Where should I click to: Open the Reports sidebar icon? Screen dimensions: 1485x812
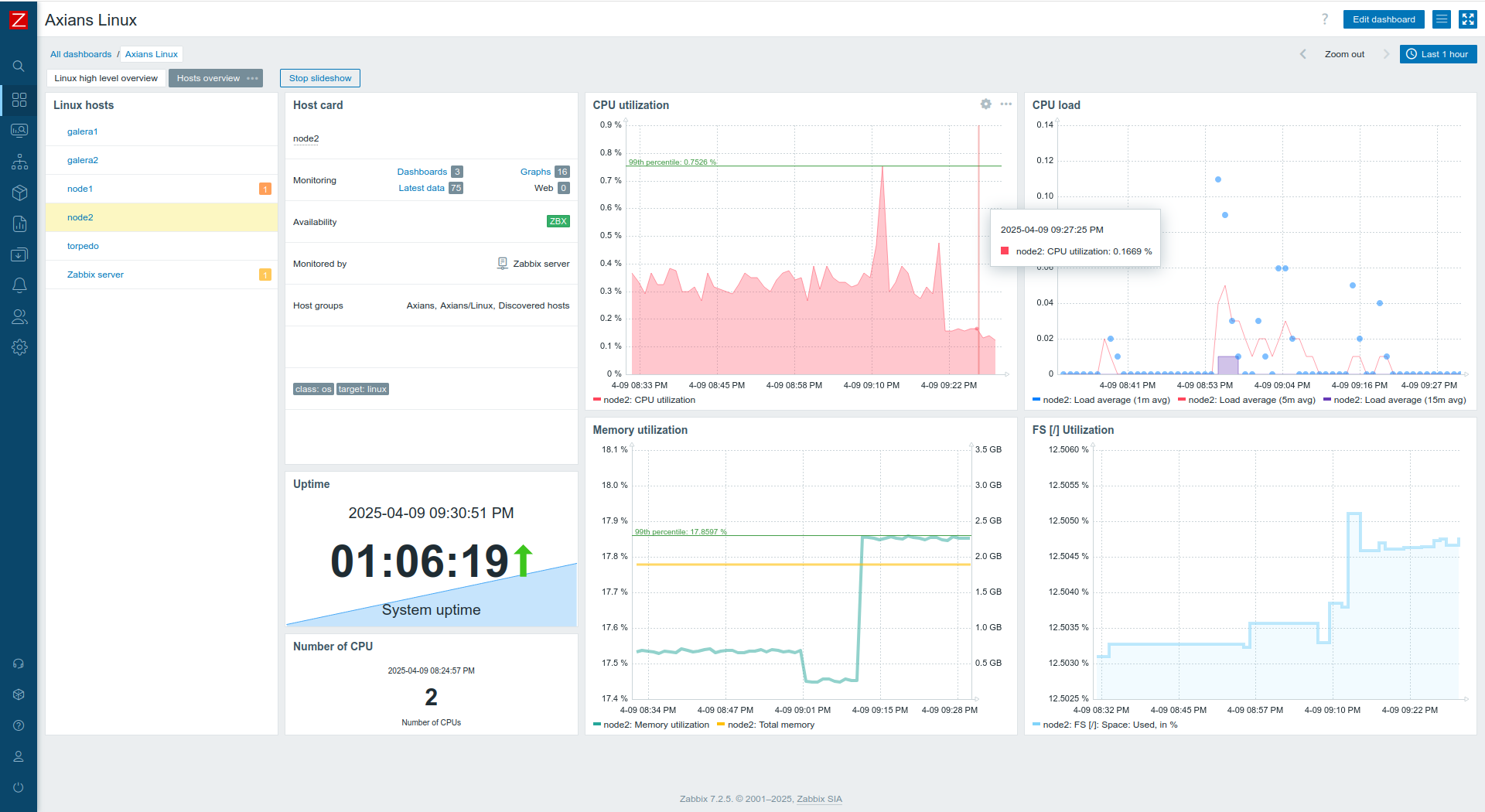[19, 223]
